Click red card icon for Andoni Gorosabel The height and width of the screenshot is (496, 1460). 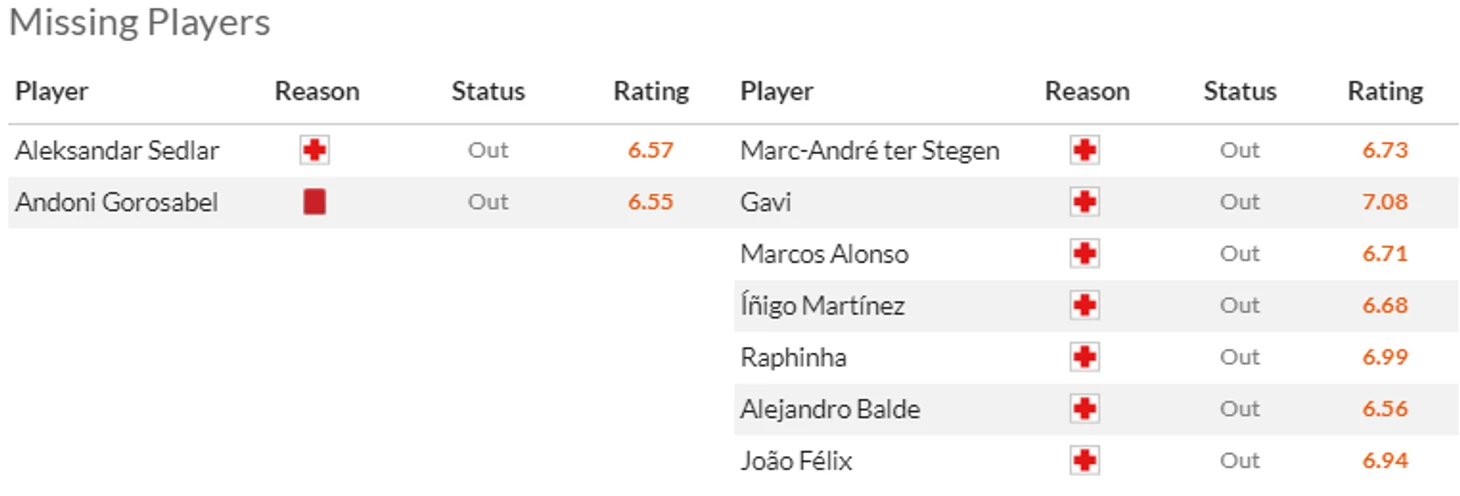pos(315,203)
